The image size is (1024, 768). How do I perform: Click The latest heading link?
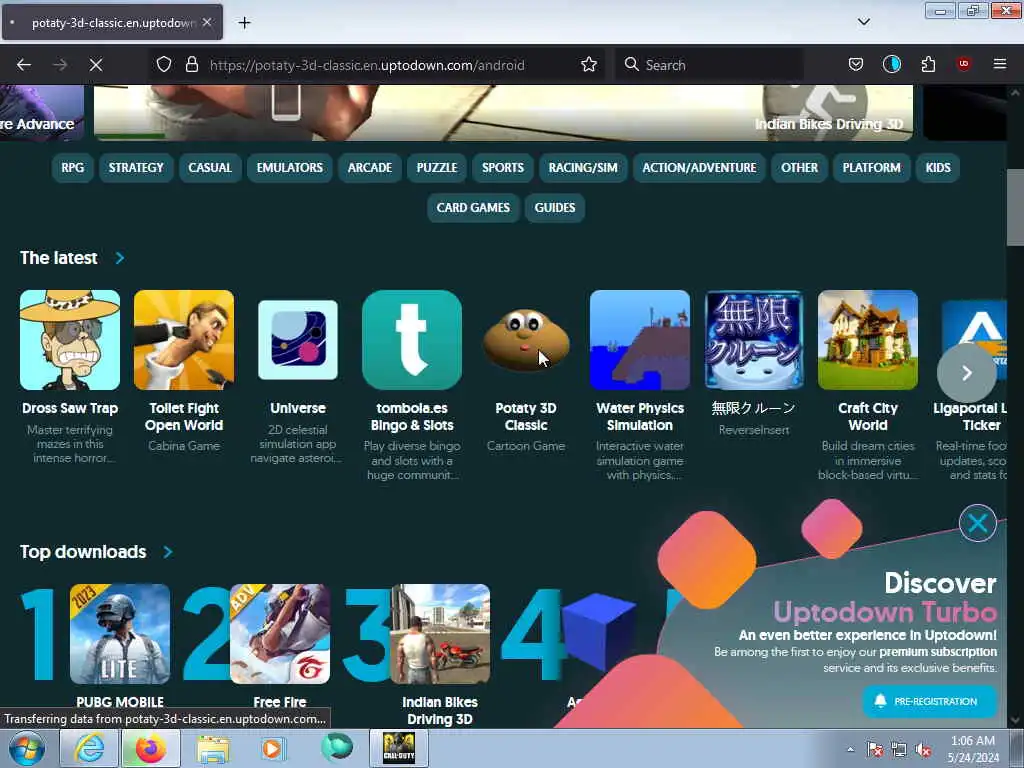click(59, 258)
